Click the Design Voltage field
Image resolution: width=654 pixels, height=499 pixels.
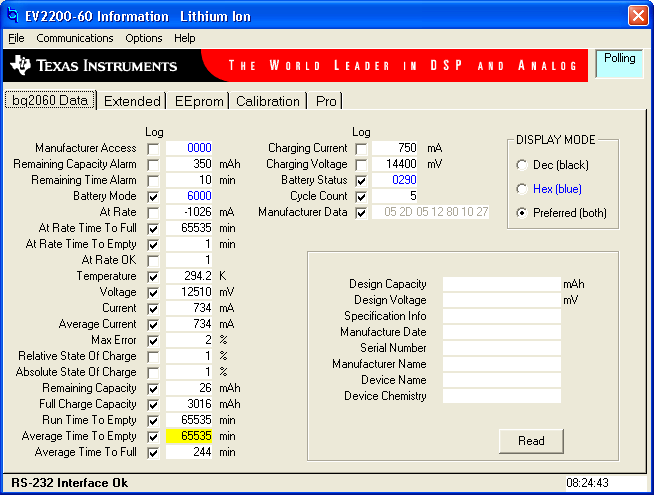tap(502, 300)
